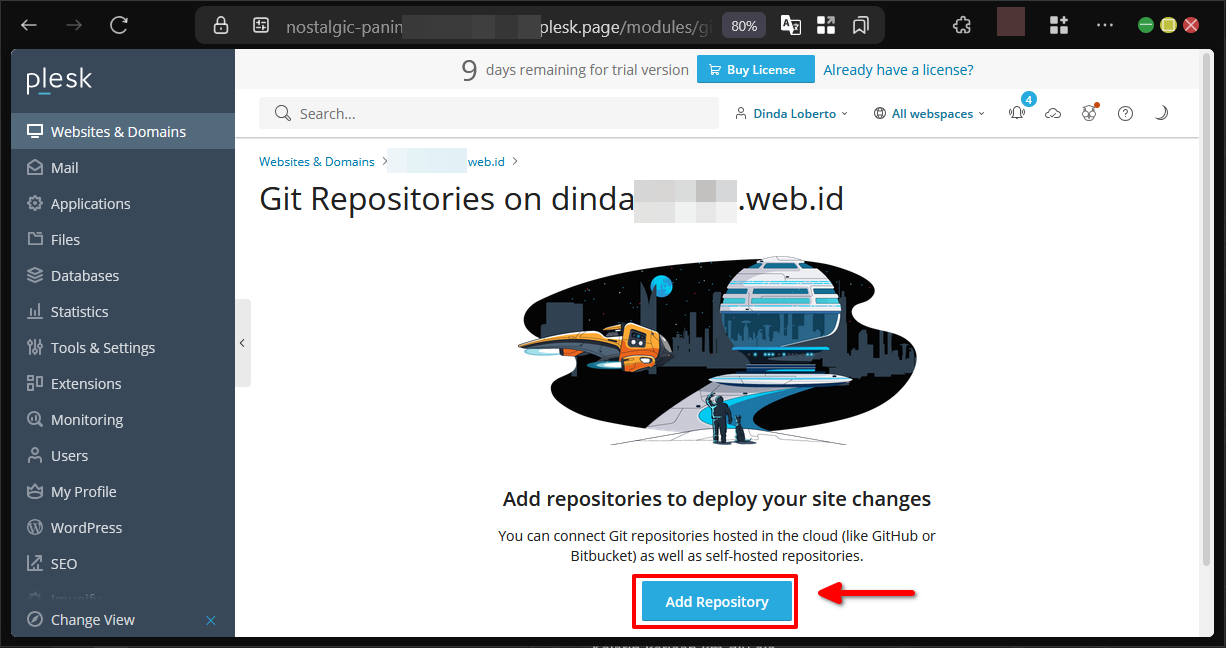Image resolution: width=1226 pixels, height=648 pixels.
Task: Dismiss Change View with X icon
Action: point(211,620)
